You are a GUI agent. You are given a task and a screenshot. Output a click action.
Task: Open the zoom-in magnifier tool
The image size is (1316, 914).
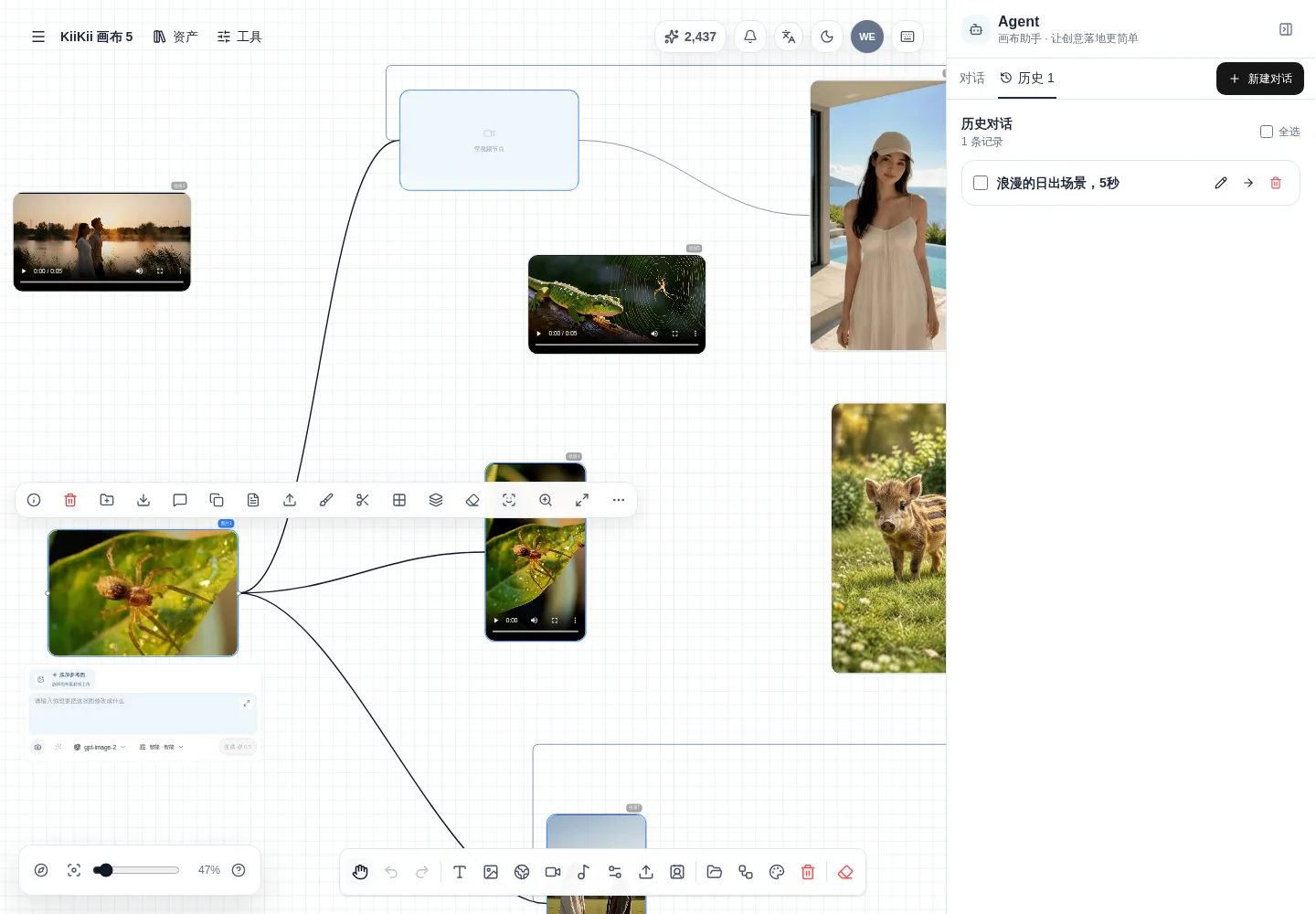pyautogui.click(x=546, y=500)
